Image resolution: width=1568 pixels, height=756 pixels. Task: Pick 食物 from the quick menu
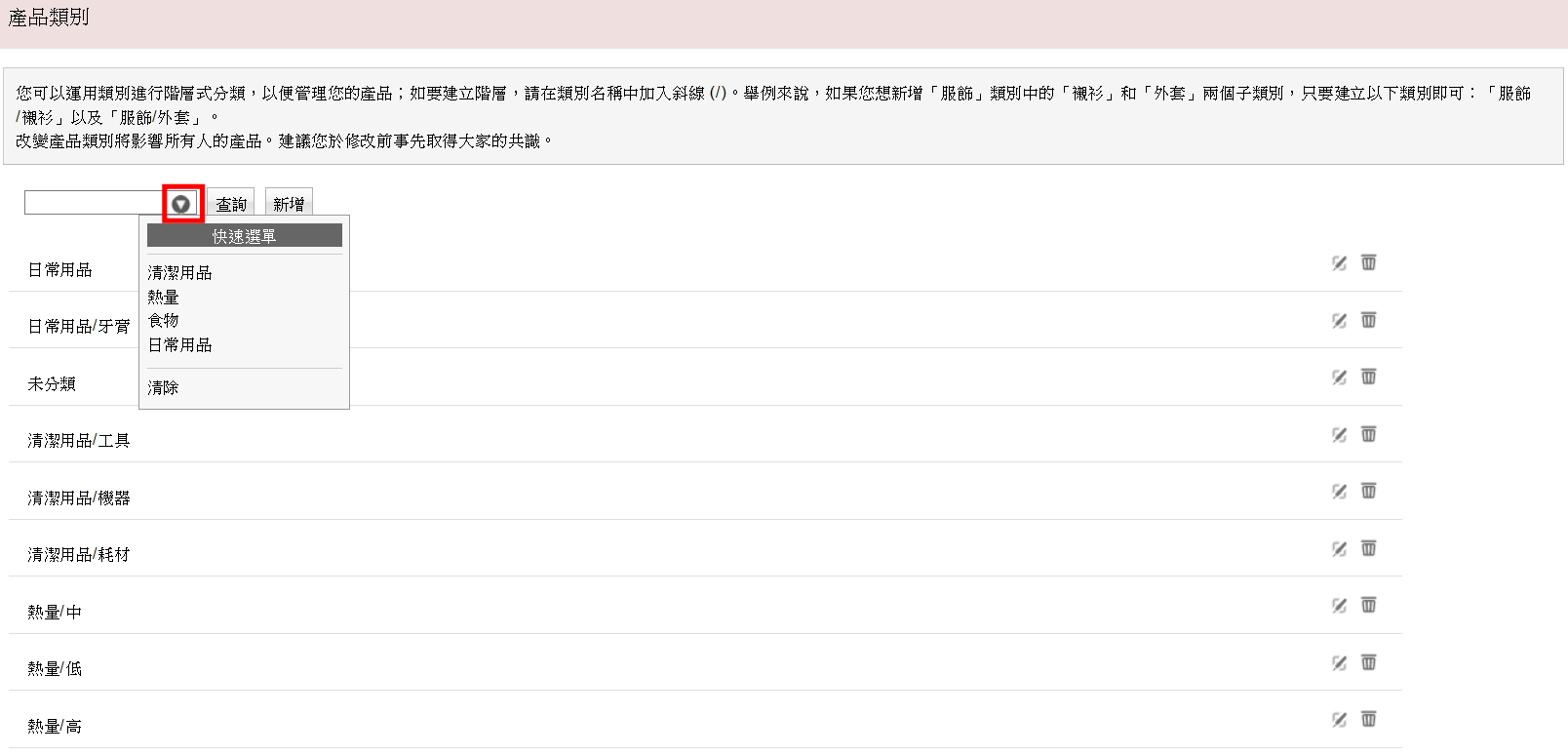(x=163, y=320)
